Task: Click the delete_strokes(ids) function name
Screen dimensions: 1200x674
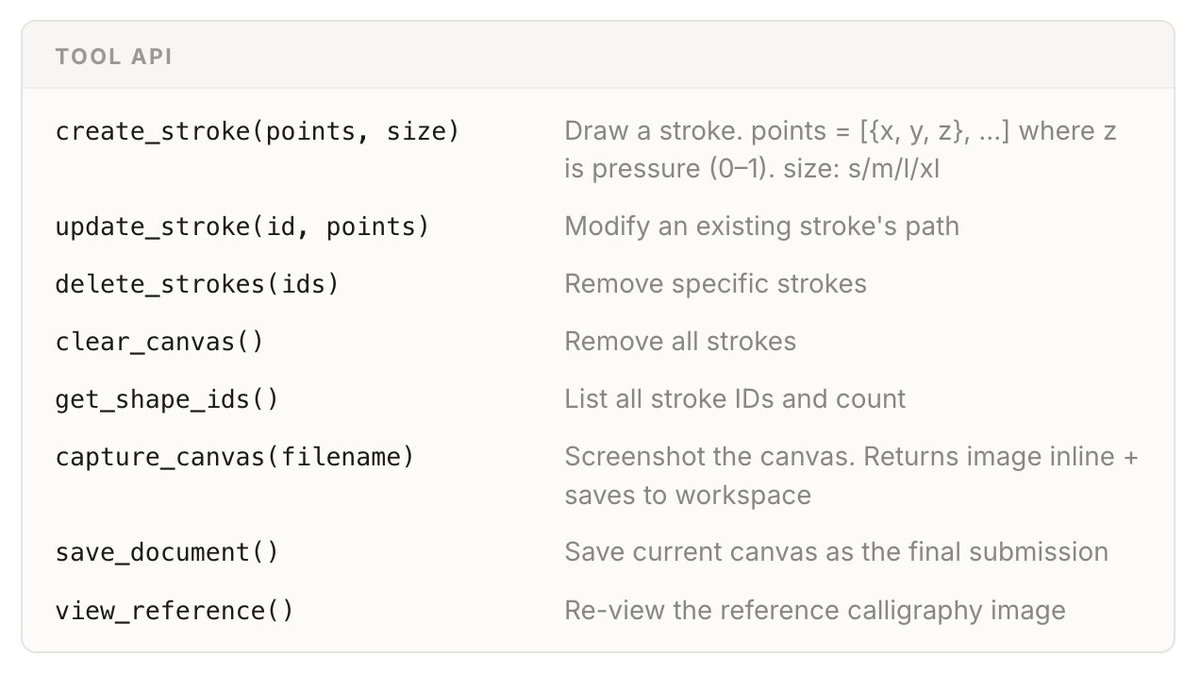Action: pyautogui.click(x=197, y=284)
